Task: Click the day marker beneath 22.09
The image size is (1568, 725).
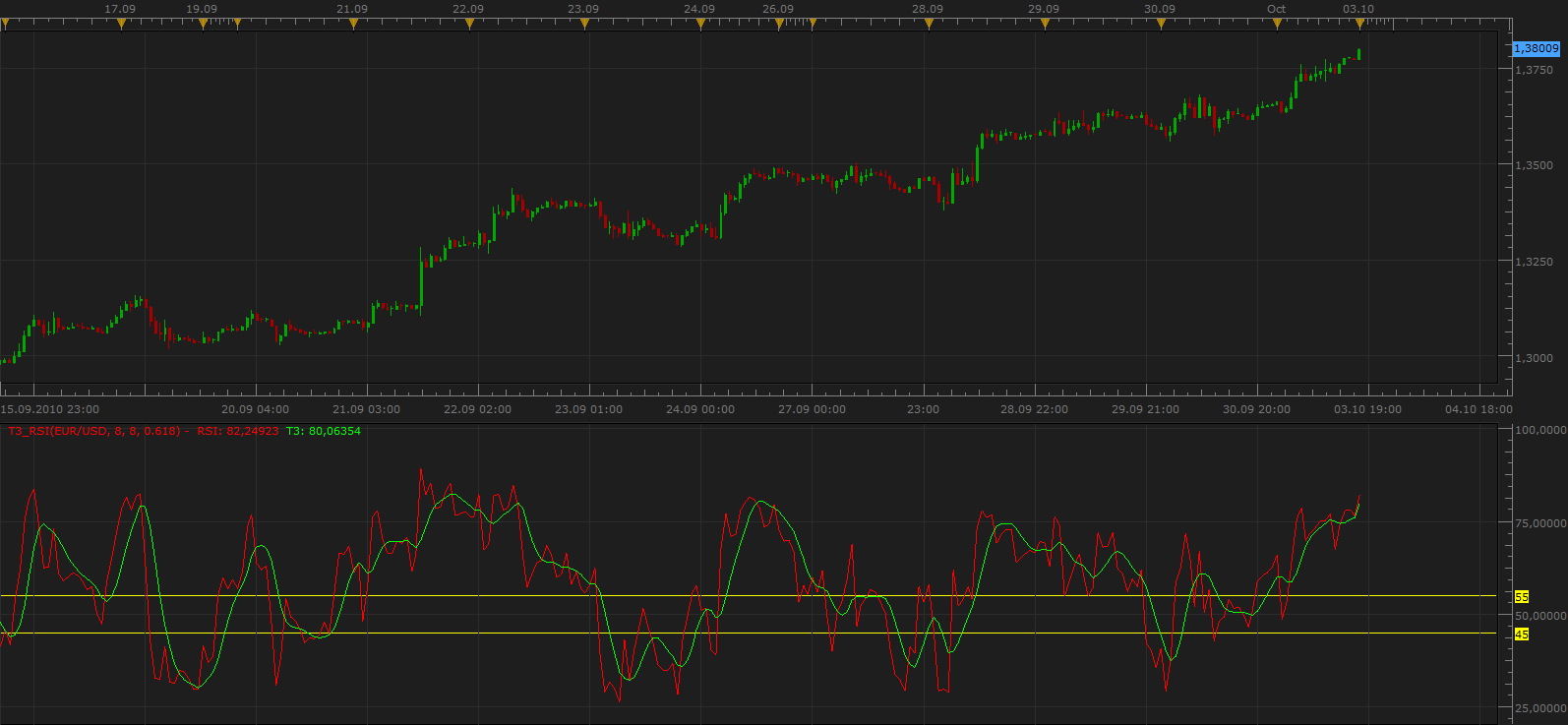Action: [469, 24]
